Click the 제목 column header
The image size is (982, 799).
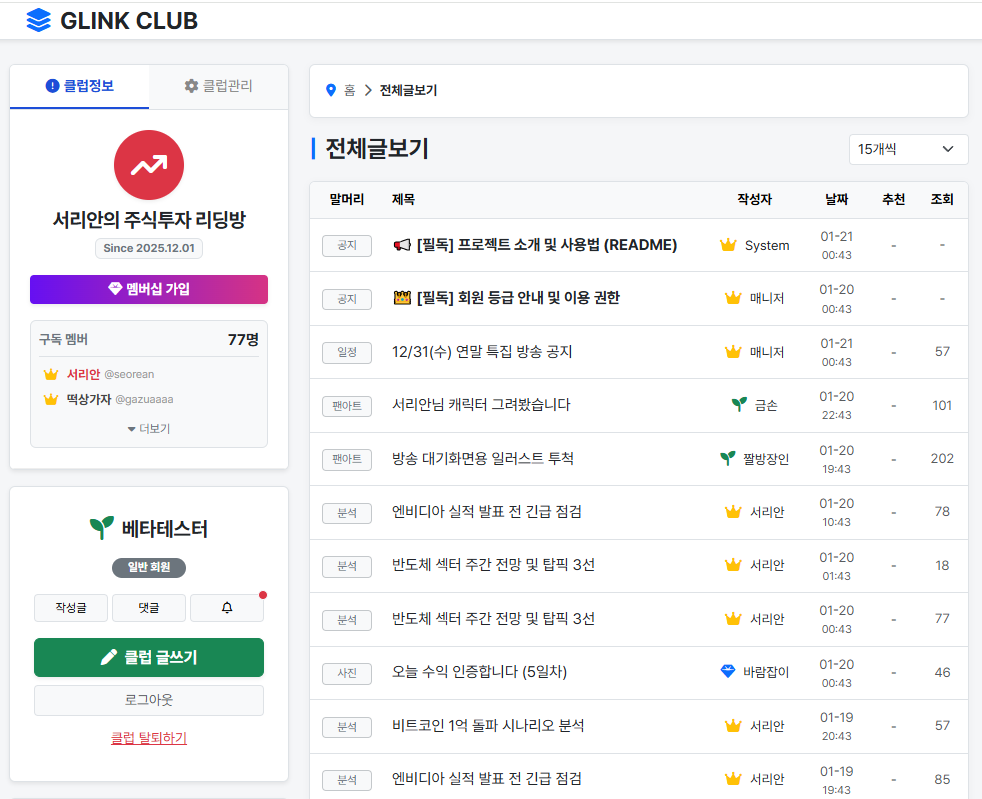point(403,199)
